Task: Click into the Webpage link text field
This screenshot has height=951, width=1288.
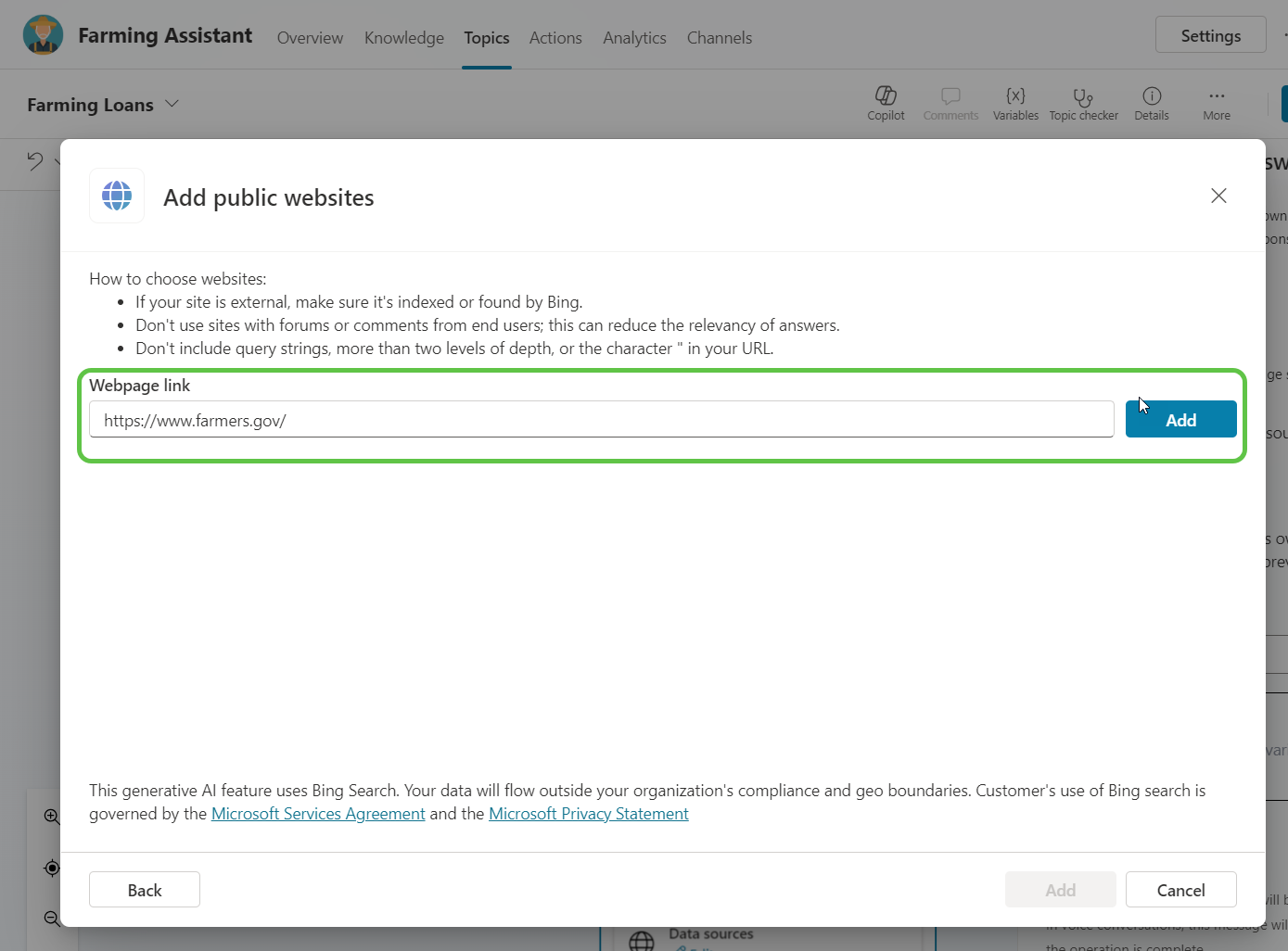Action: (x=601, y=420)
